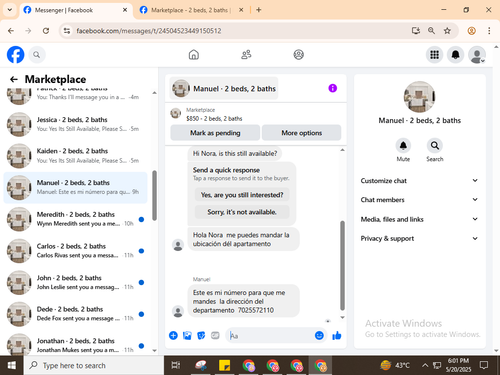Expand the Chat members section

(x=419, y=200)
